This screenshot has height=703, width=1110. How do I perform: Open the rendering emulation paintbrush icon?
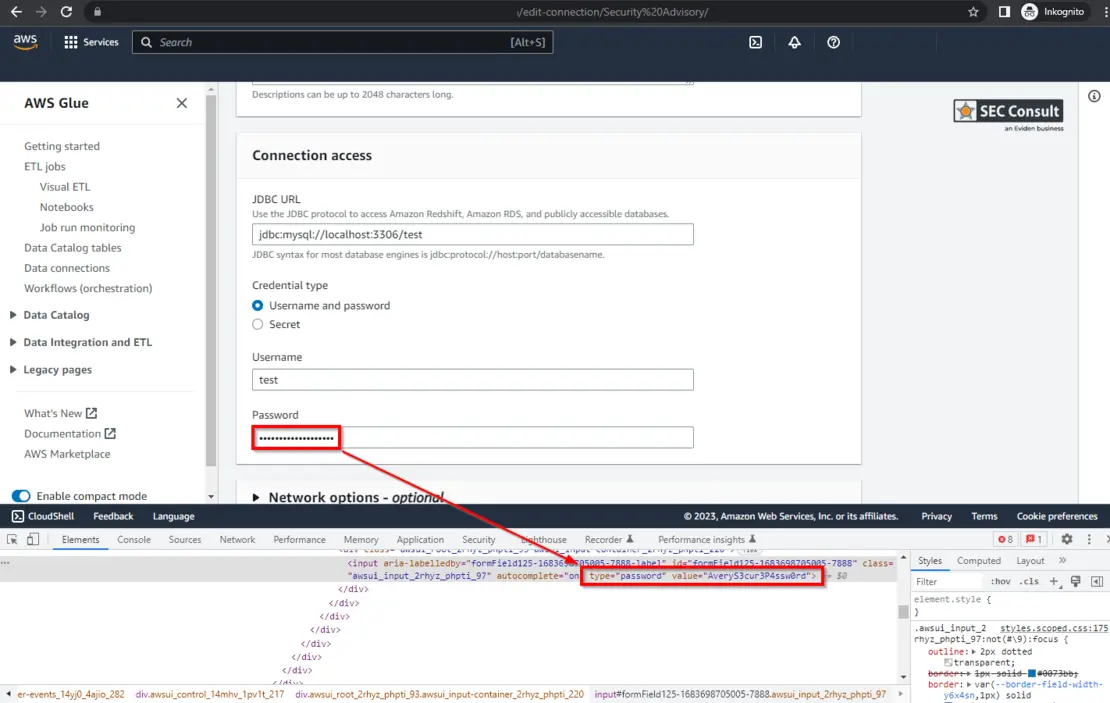point(1075,581)
